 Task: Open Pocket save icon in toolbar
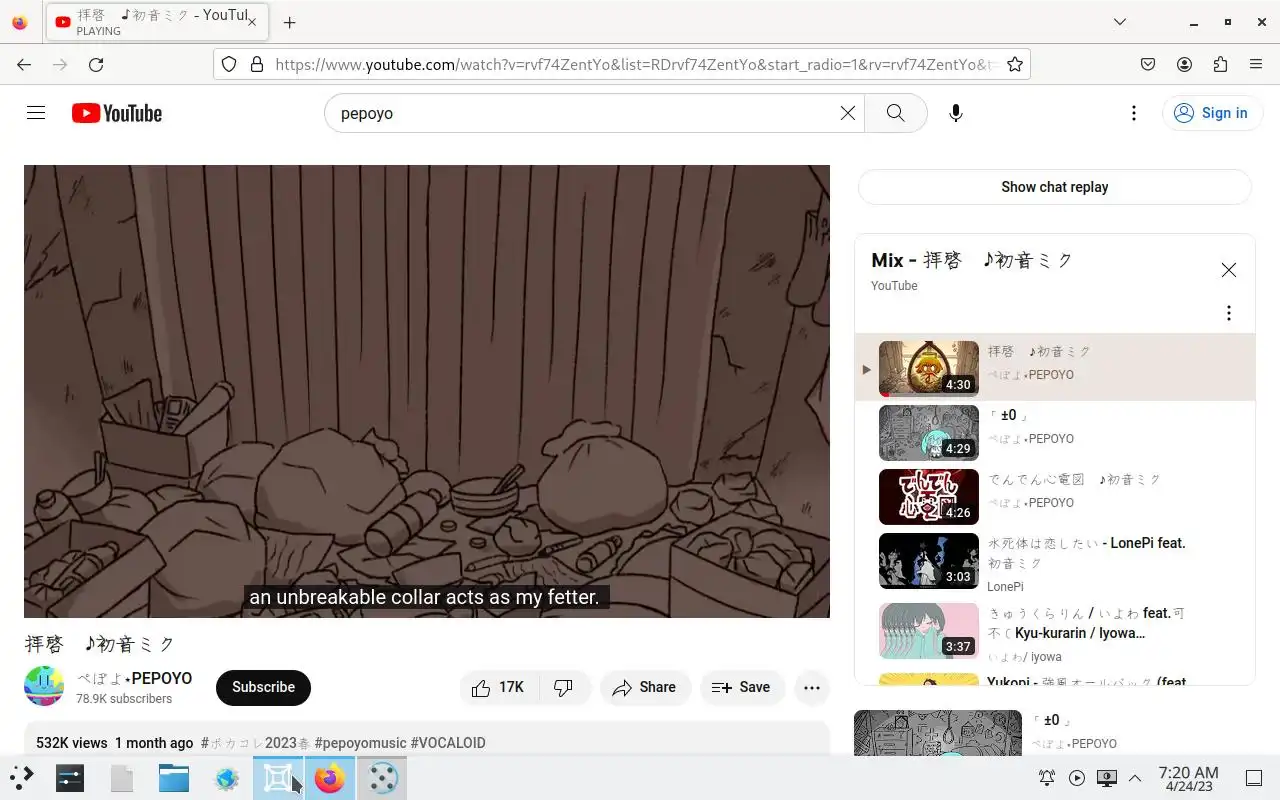pyautogui.click(x=1148, y=64)
